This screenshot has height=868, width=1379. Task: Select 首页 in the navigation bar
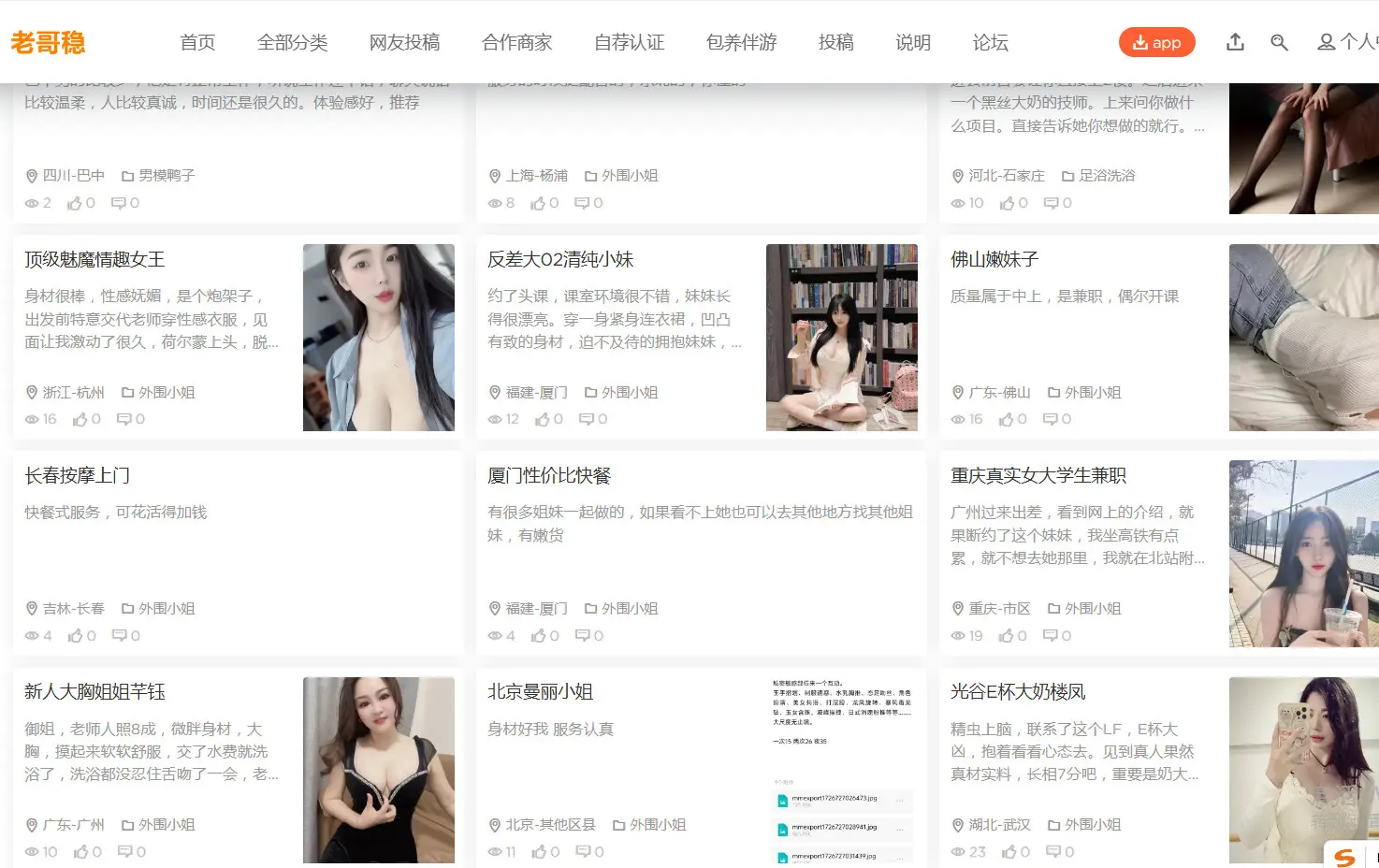click(197, 42)
